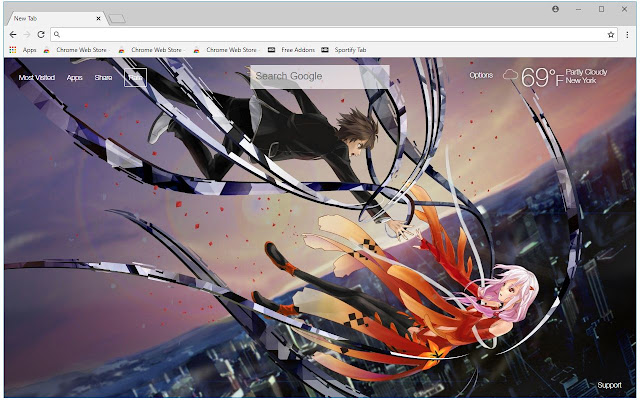Viewport: 640px width, 400px height.
Task: Open the first Chrome Web Store bookmark
Action: pos(76,50)
